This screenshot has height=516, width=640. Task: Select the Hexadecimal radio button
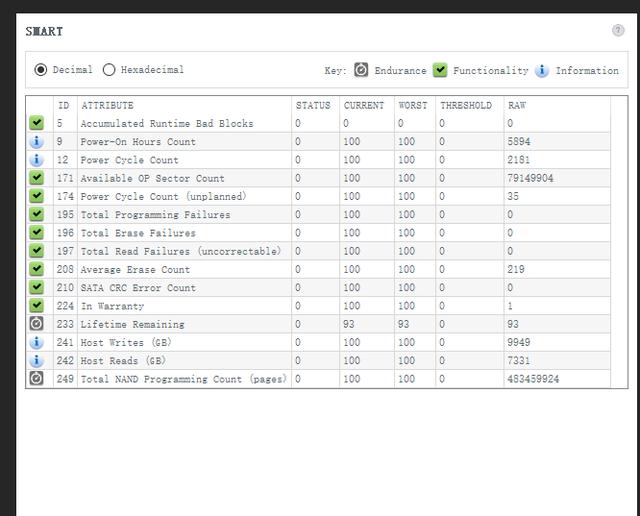coord(109,70)
